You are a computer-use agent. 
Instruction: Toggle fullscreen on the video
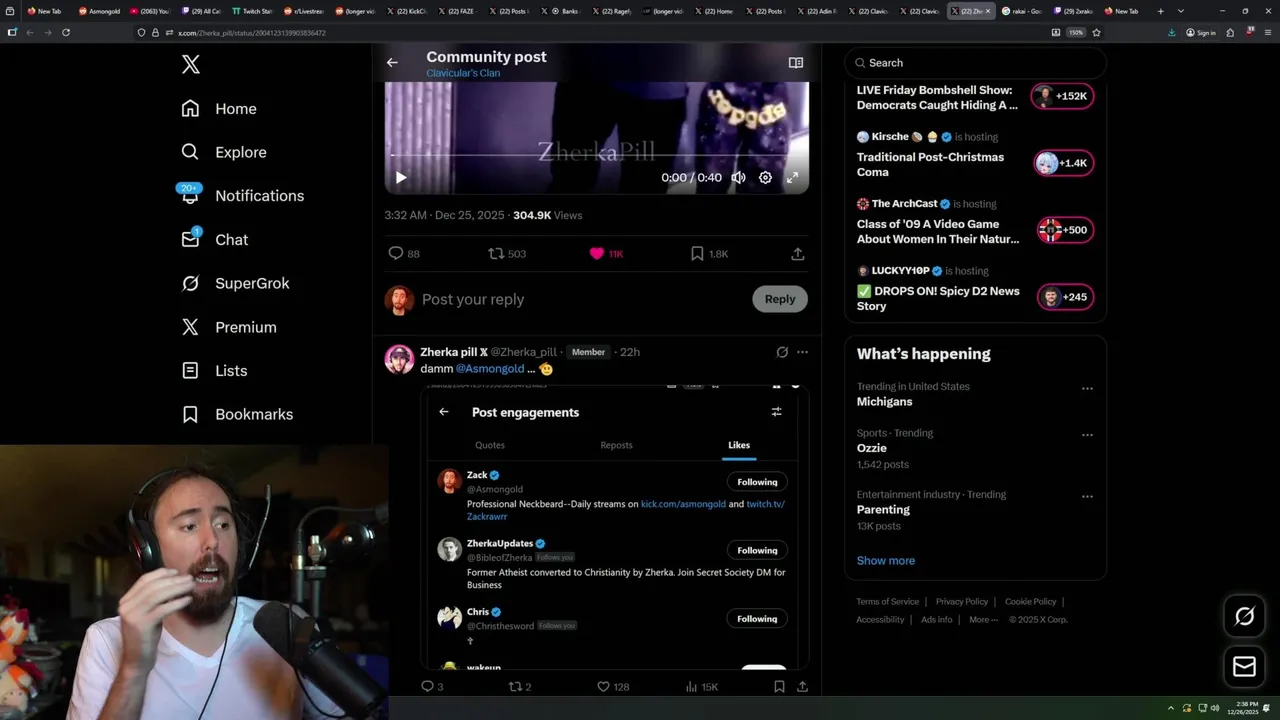pos(792,177)
